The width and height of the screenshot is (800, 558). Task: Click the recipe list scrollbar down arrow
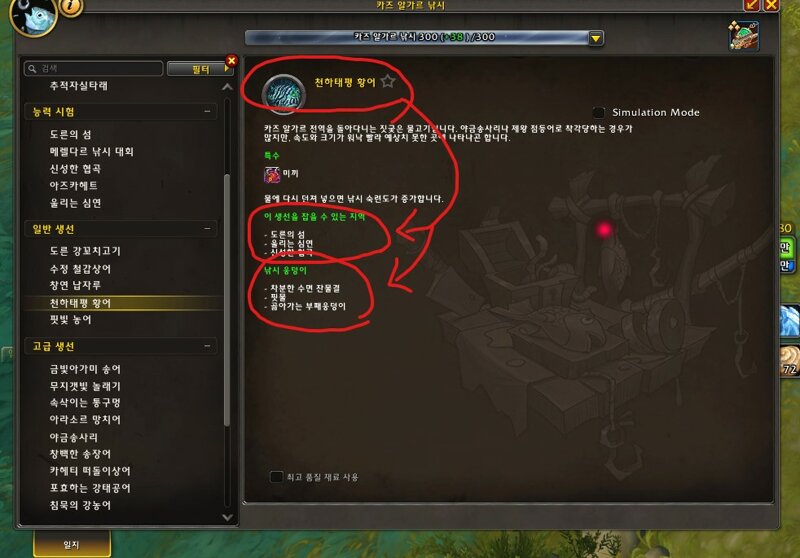228,517
